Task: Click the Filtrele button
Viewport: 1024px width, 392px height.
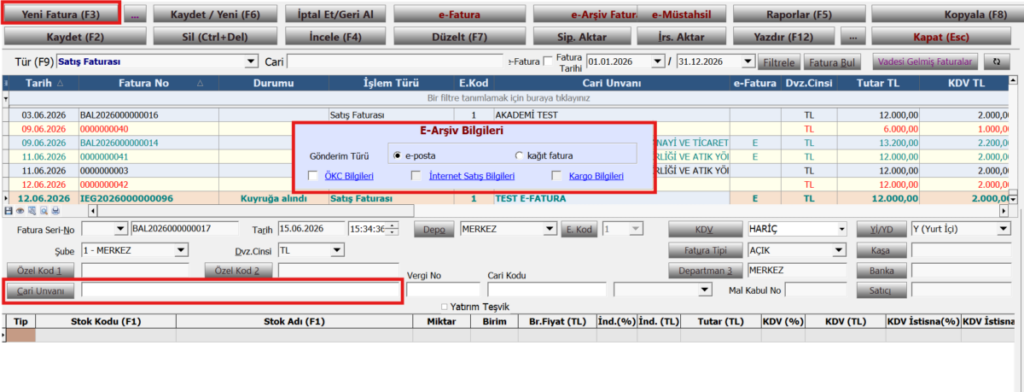Action: (779, 63)
